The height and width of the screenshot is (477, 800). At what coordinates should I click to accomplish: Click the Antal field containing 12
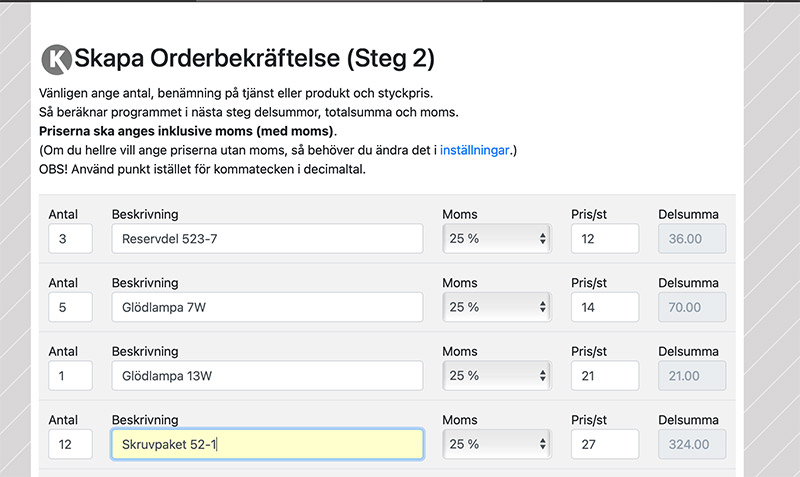70,444
